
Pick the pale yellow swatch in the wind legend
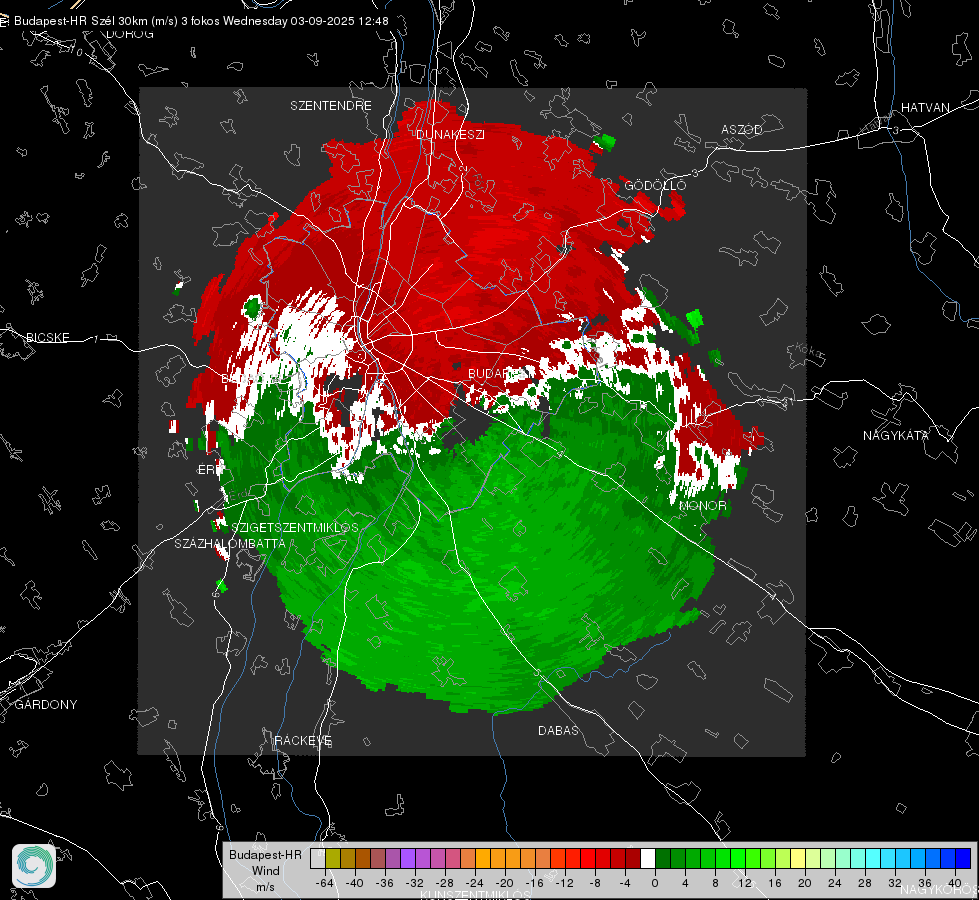pos(798,859)
